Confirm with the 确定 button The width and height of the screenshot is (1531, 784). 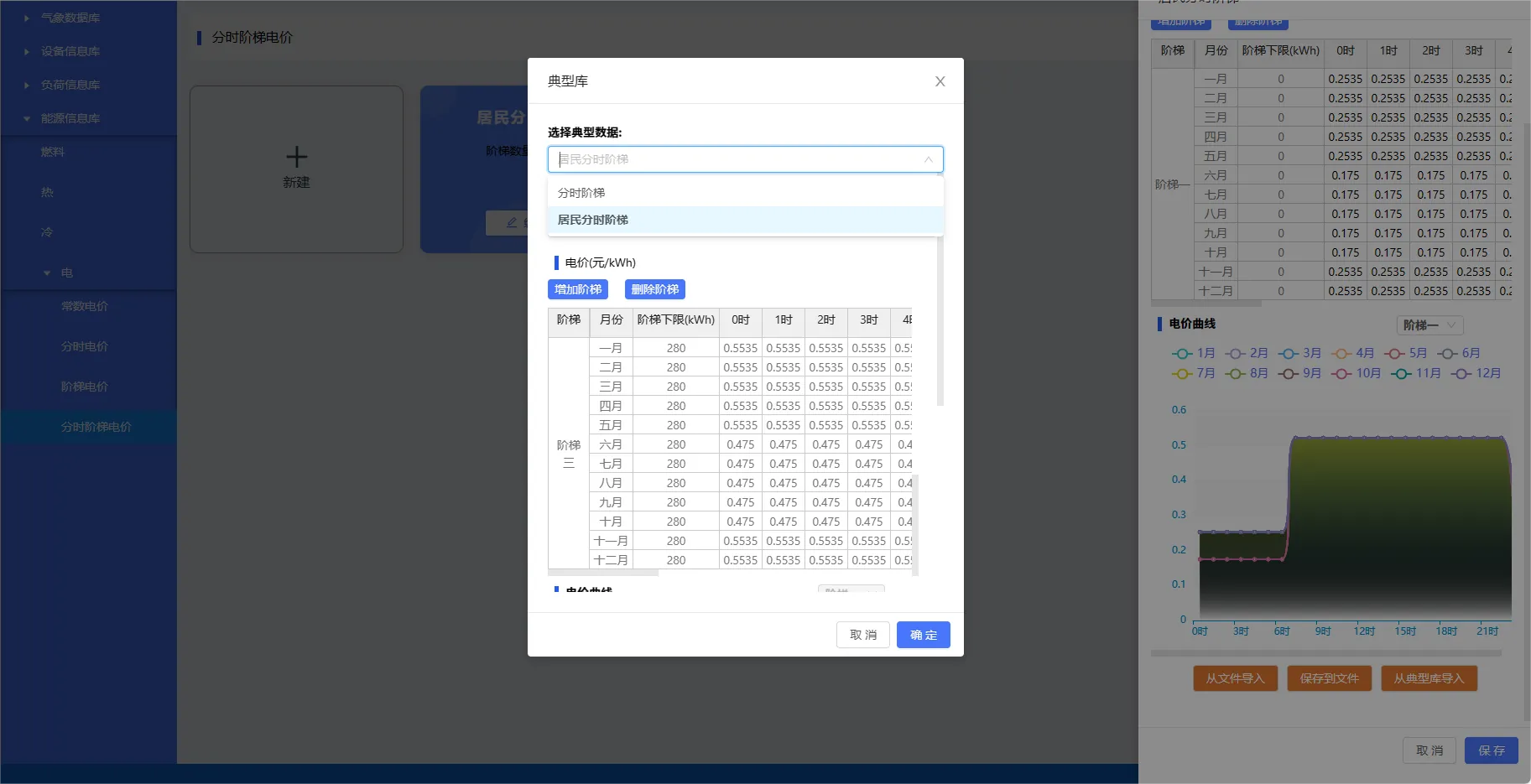coord(924,635)
